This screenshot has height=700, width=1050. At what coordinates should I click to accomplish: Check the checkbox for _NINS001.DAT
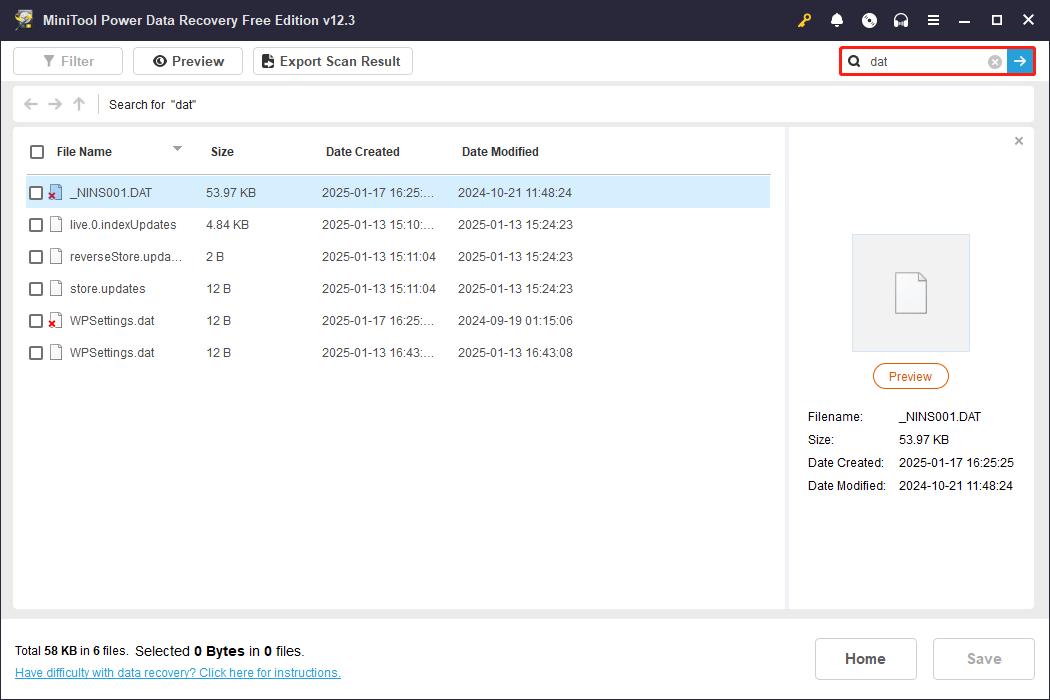click(x=36, y=192)
